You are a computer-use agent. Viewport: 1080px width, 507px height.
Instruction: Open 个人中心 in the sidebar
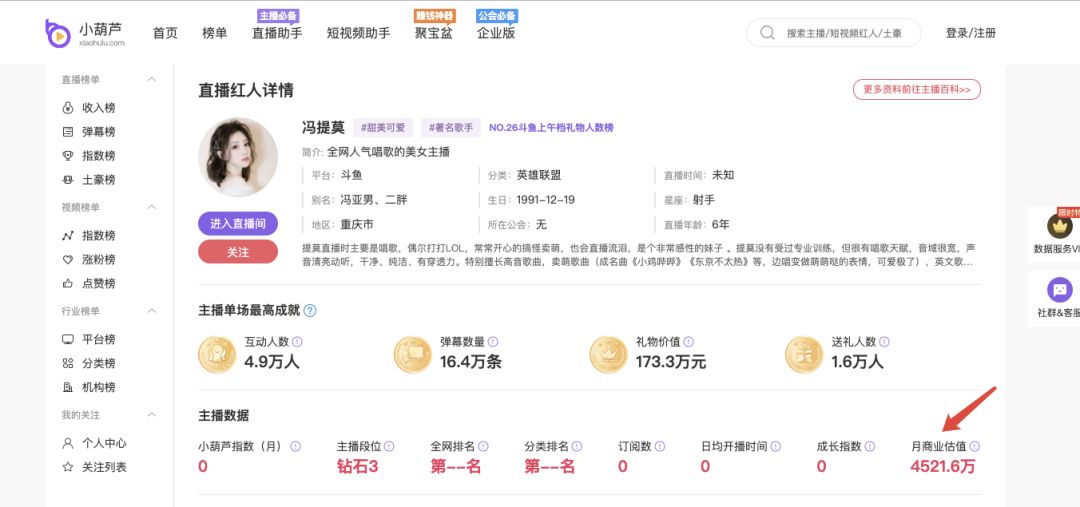[x=104, y=443]
